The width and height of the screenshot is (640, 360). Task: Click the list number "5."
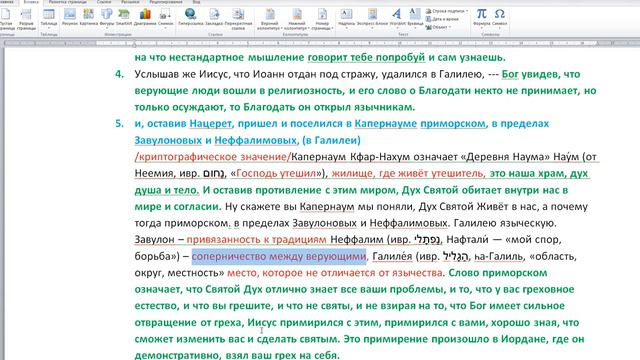pos(119,124)
